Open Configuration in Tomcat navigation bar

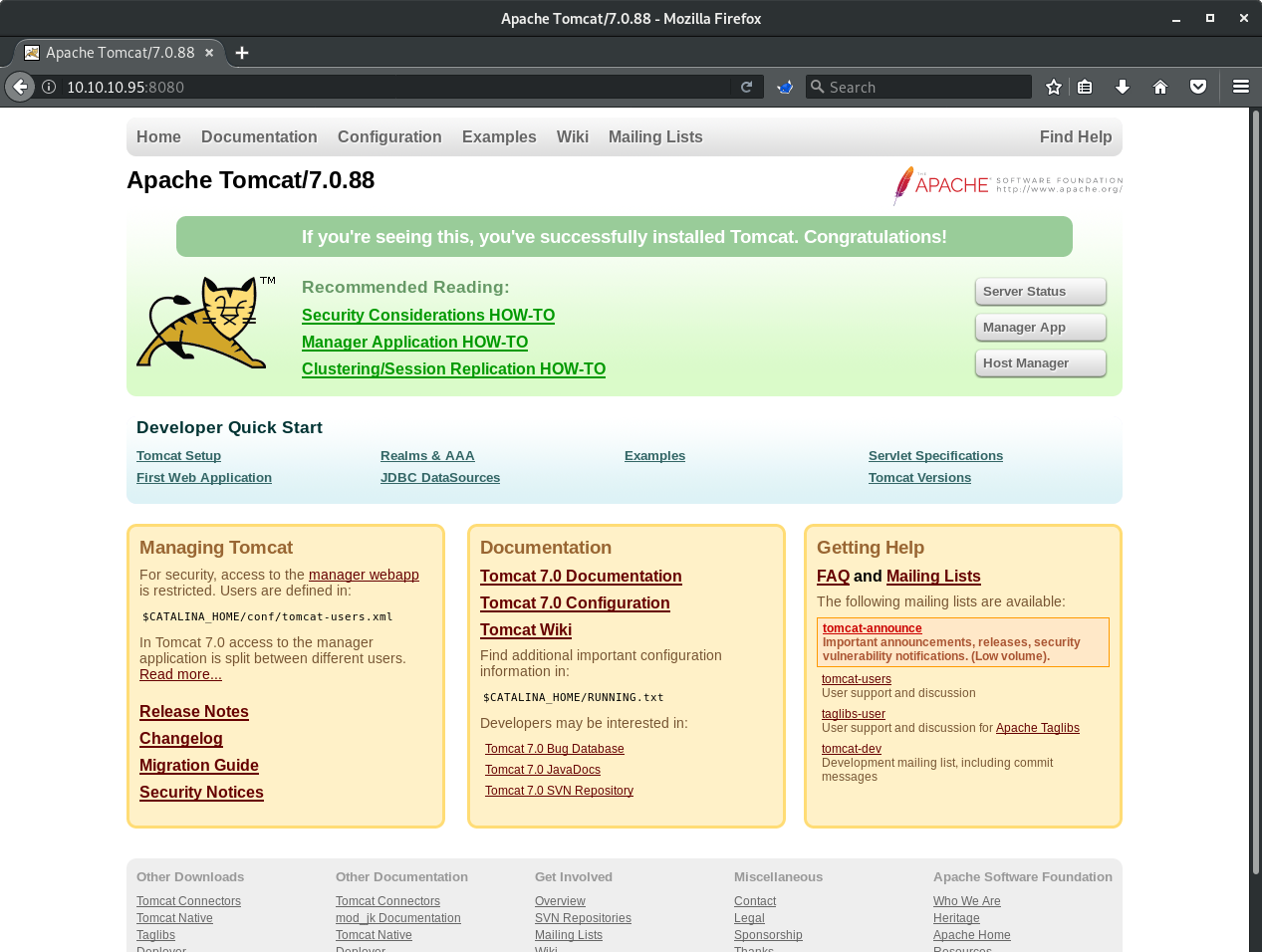[x=389, y=137]
